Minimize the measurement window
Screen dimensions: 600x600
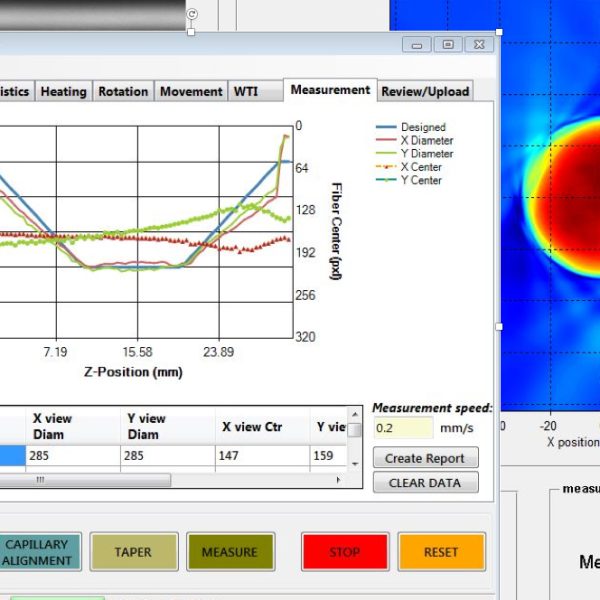[x=417, y=44]
